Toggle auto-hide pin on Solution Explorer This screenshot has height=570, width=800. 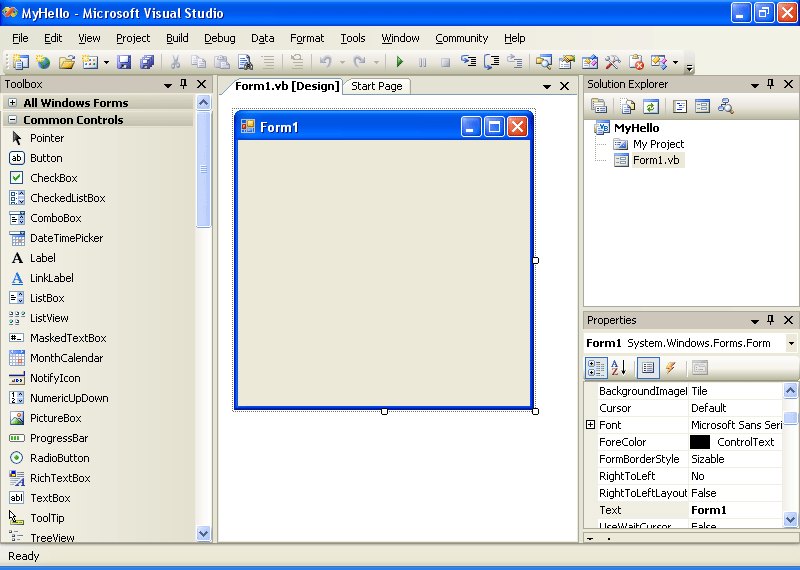coord(770,85)
